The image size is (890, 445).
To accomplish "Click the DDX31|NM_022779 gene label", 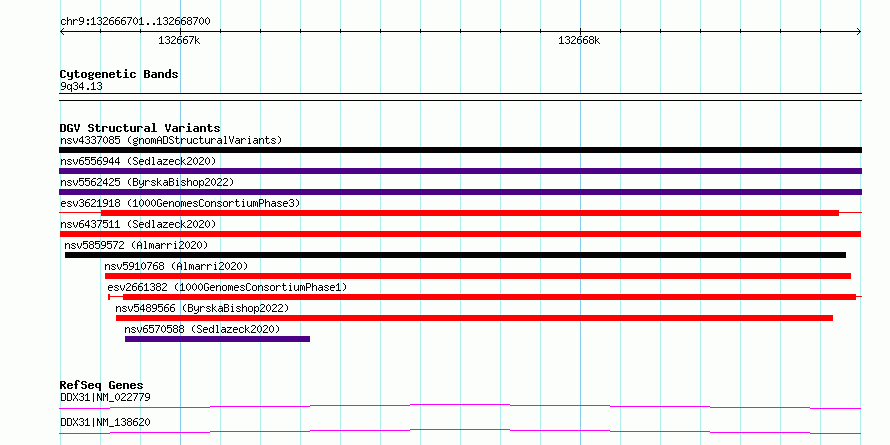I will pyautogui.click(x=105, y=397).
